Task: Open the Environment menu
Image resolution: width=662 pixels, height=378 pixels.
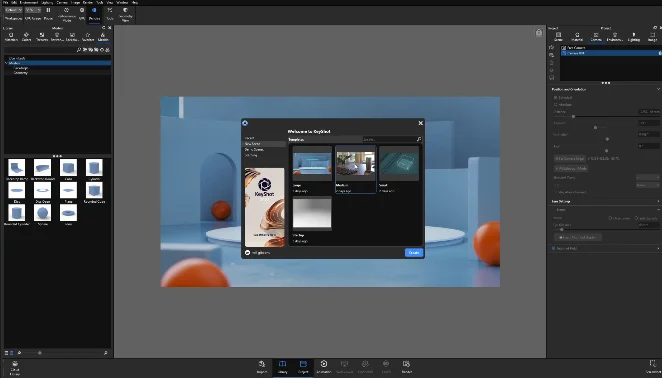Action: [29, 3]
